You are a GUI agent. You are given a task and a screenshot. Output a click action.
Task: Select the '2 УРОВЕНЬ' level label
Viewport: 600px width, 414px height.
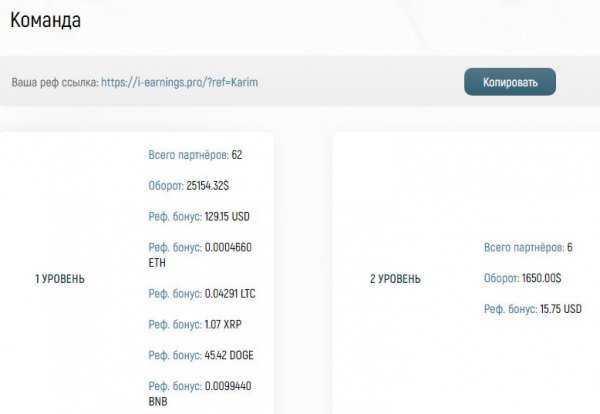pos(395,279)
